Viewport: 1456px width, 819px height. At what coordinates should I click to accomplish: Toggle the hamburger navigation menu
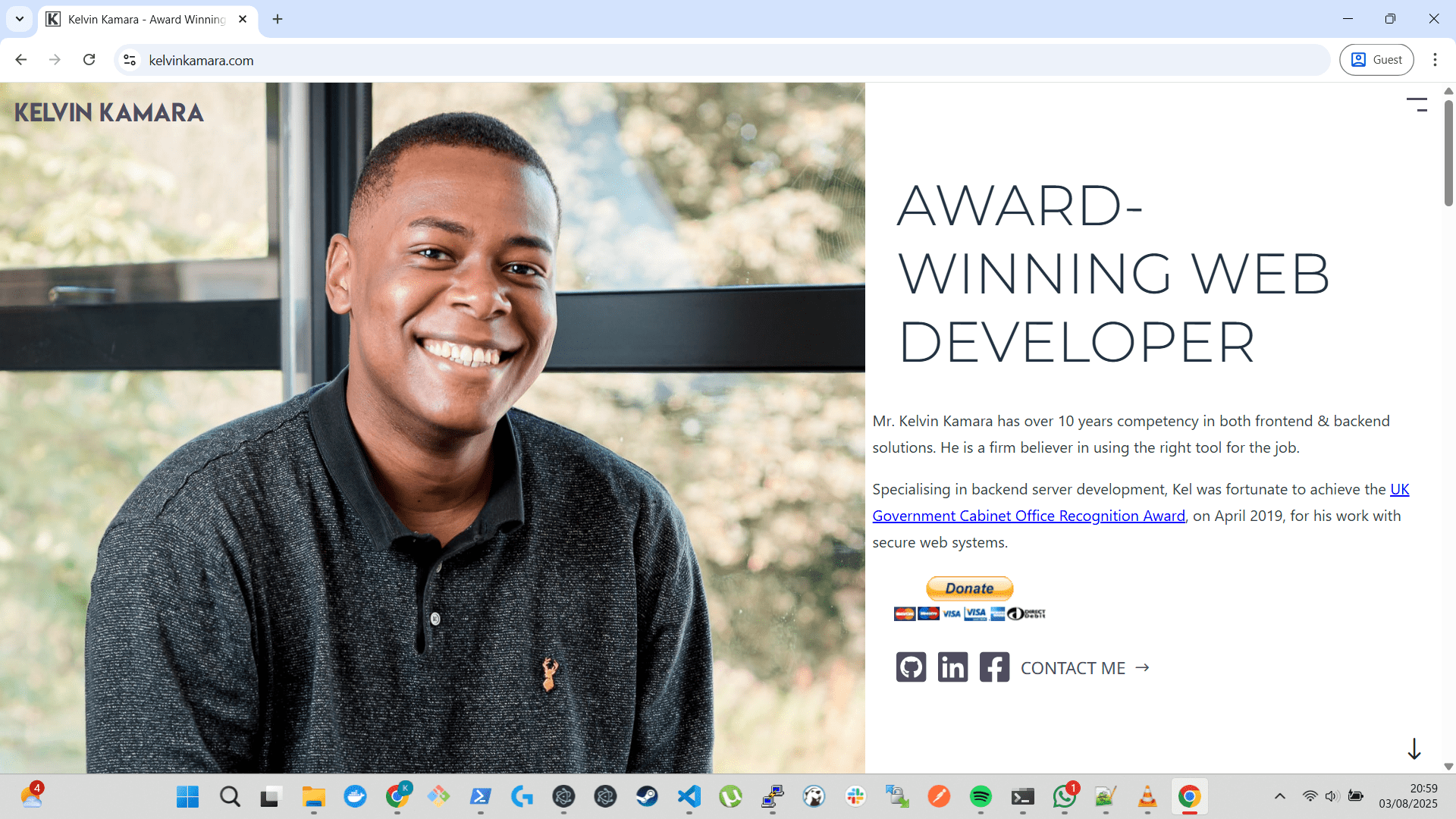coord(1417,105)
